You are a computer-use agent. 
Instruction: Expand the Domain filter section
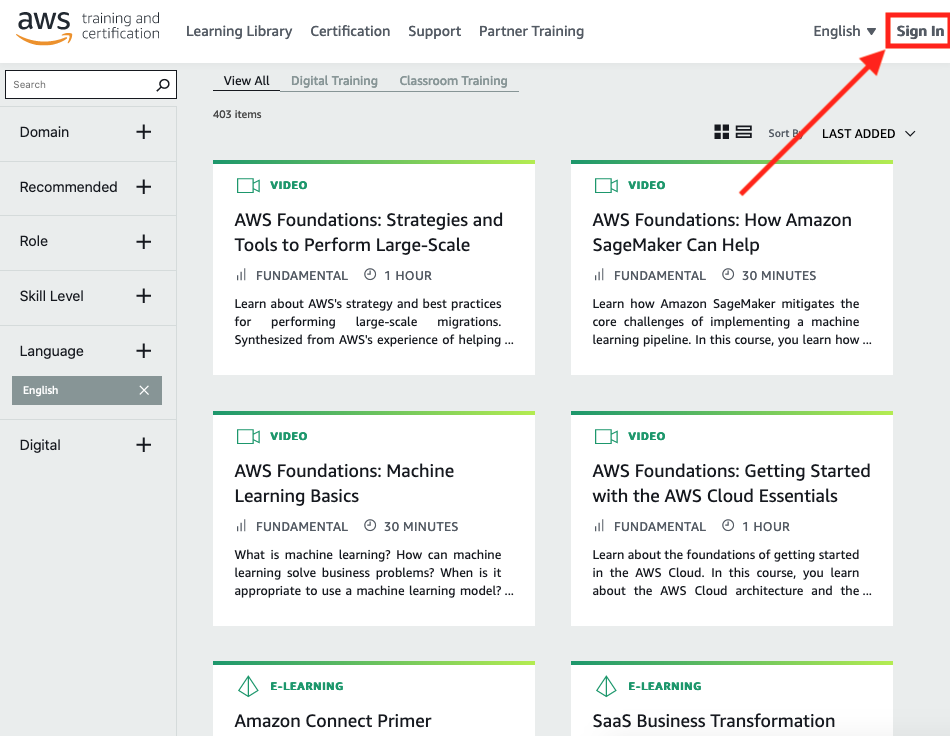pos(143,131)
